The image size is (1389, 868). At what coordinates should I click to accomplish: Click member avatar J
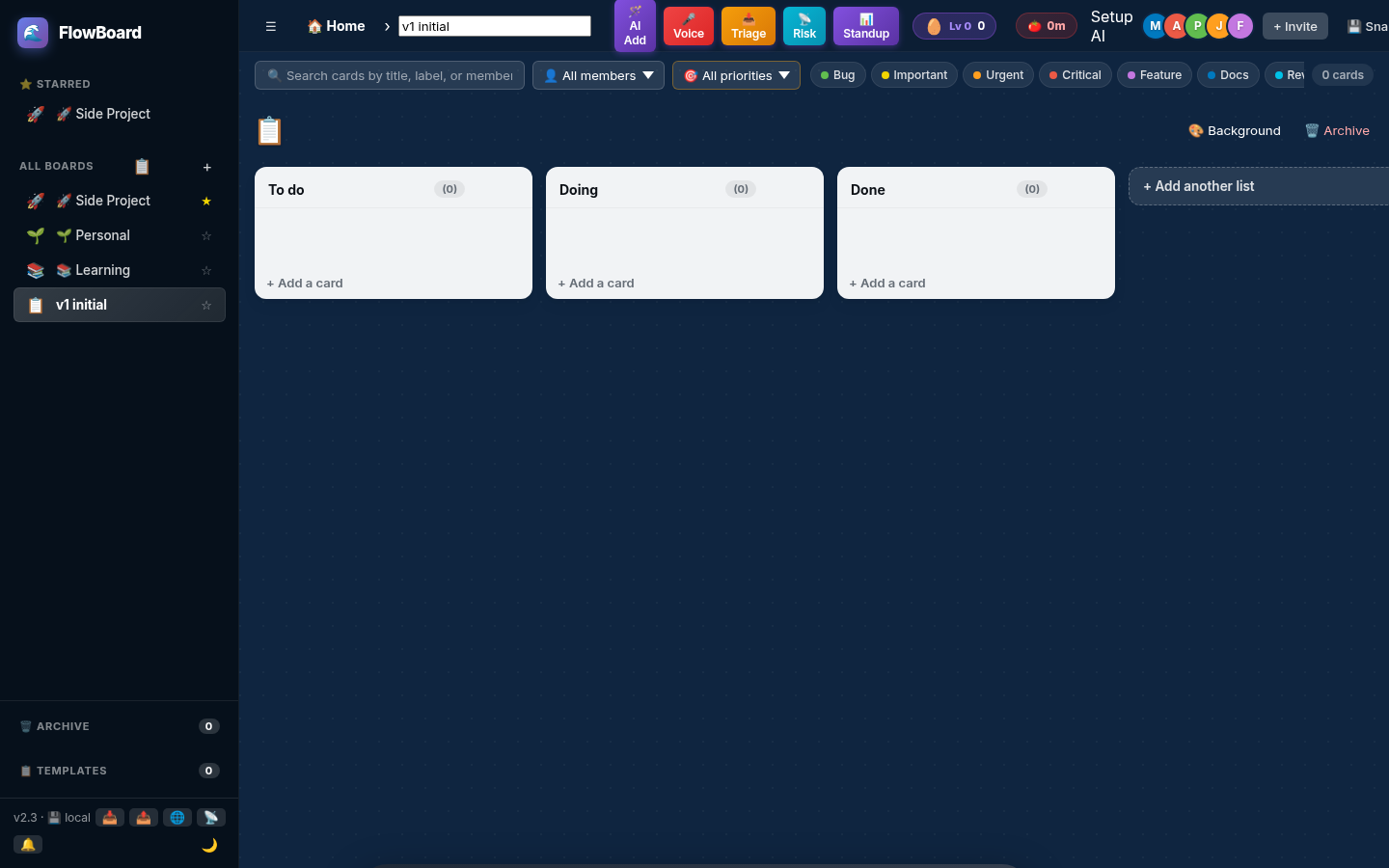coord(1219,26)
